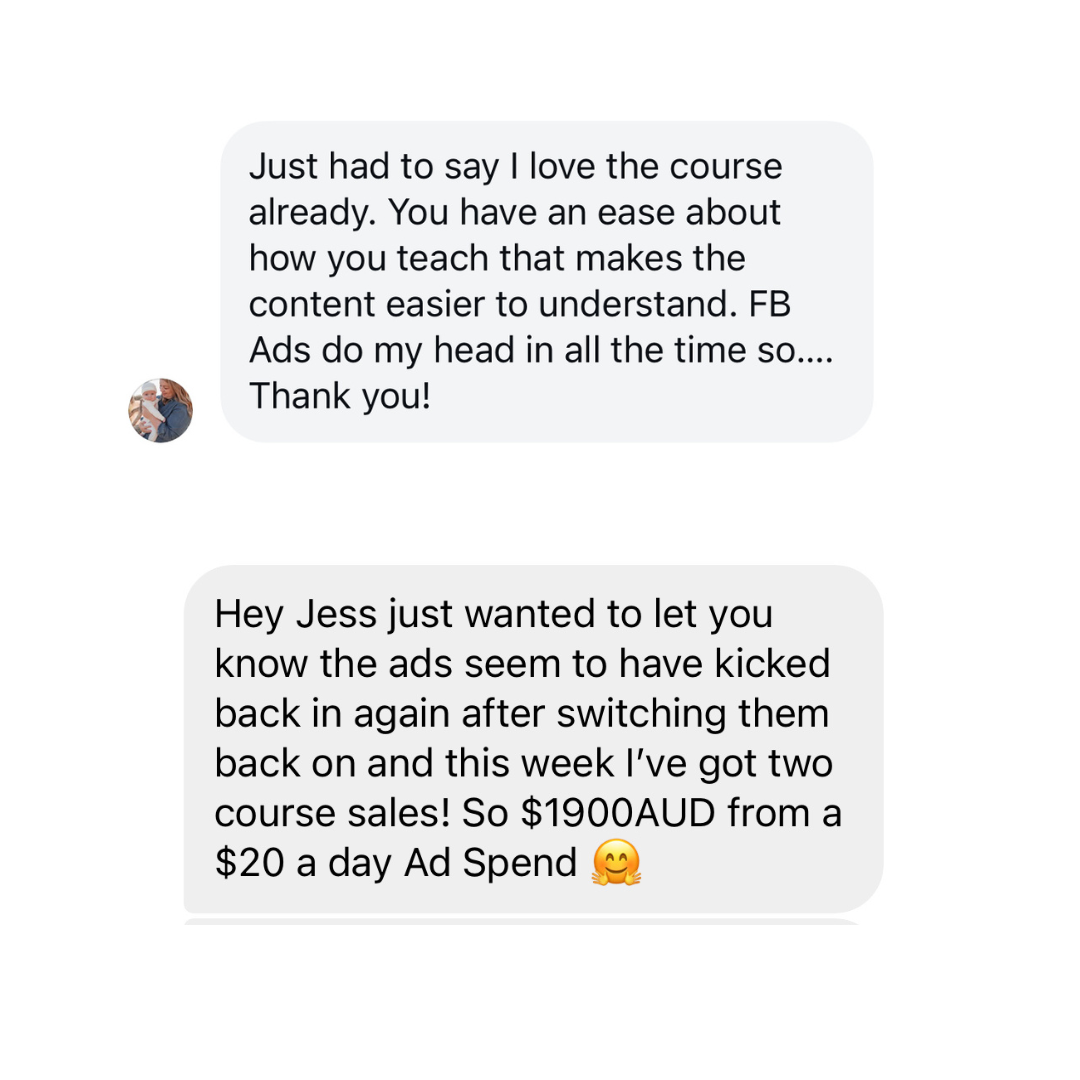
Task: Click 'back on and this week' text
Action: (x=390, y=763)
